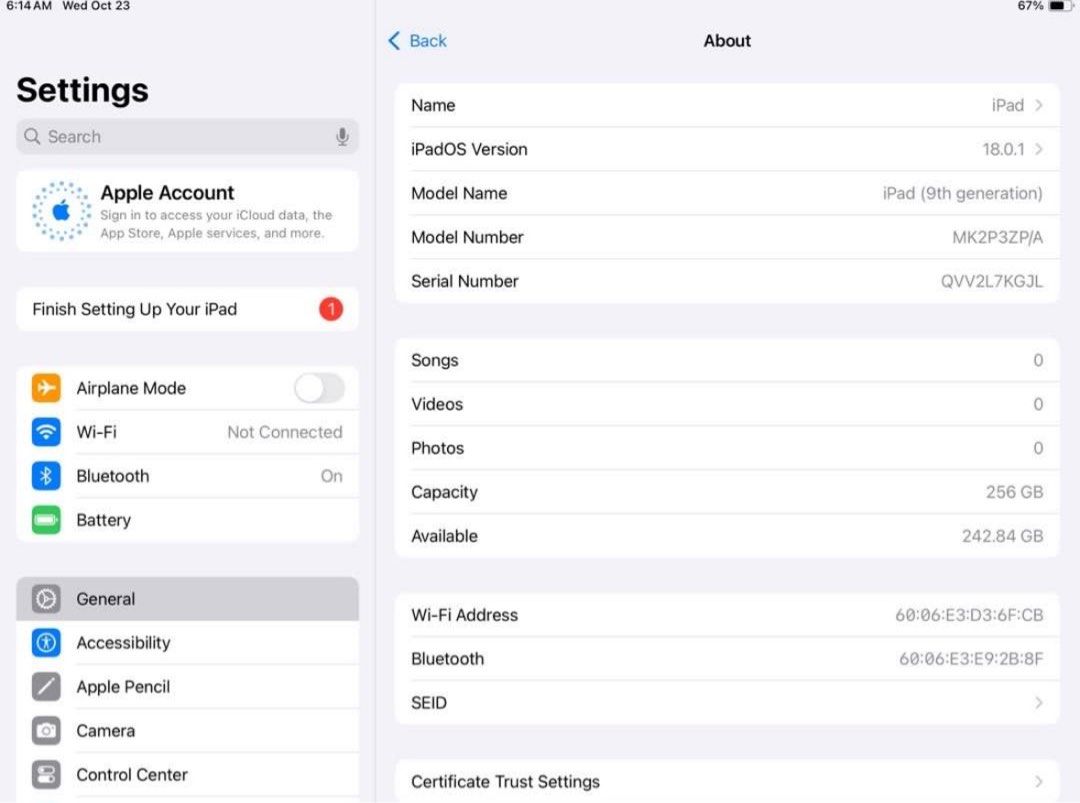Tap the 6:14 AM clock
1080x803 pixels.
click(29, 6)
